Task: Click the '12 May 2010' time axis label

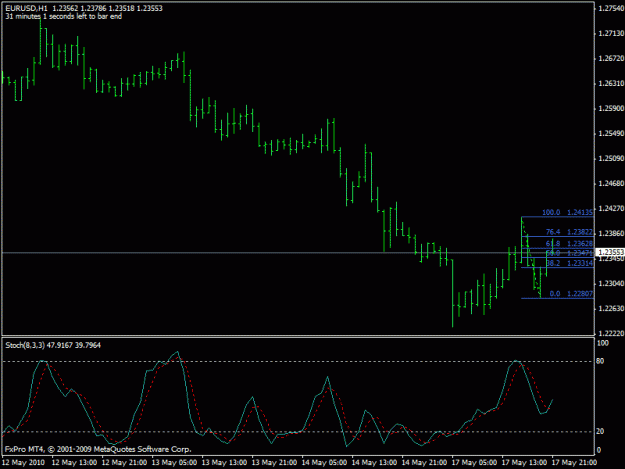Action: click(x=23, y=463)
